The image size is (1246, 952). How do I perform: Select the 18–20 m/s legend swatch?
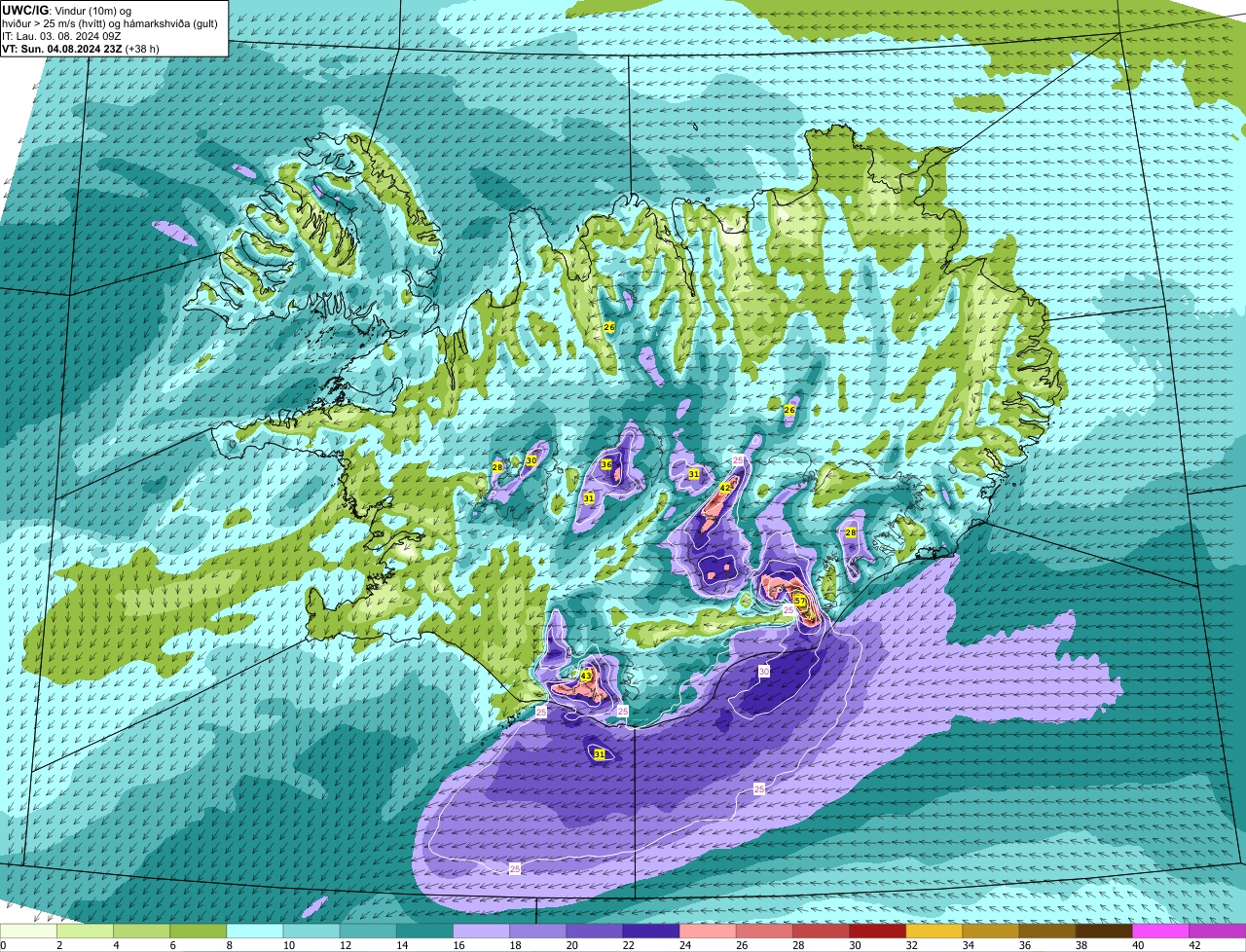tap(537, 932)
